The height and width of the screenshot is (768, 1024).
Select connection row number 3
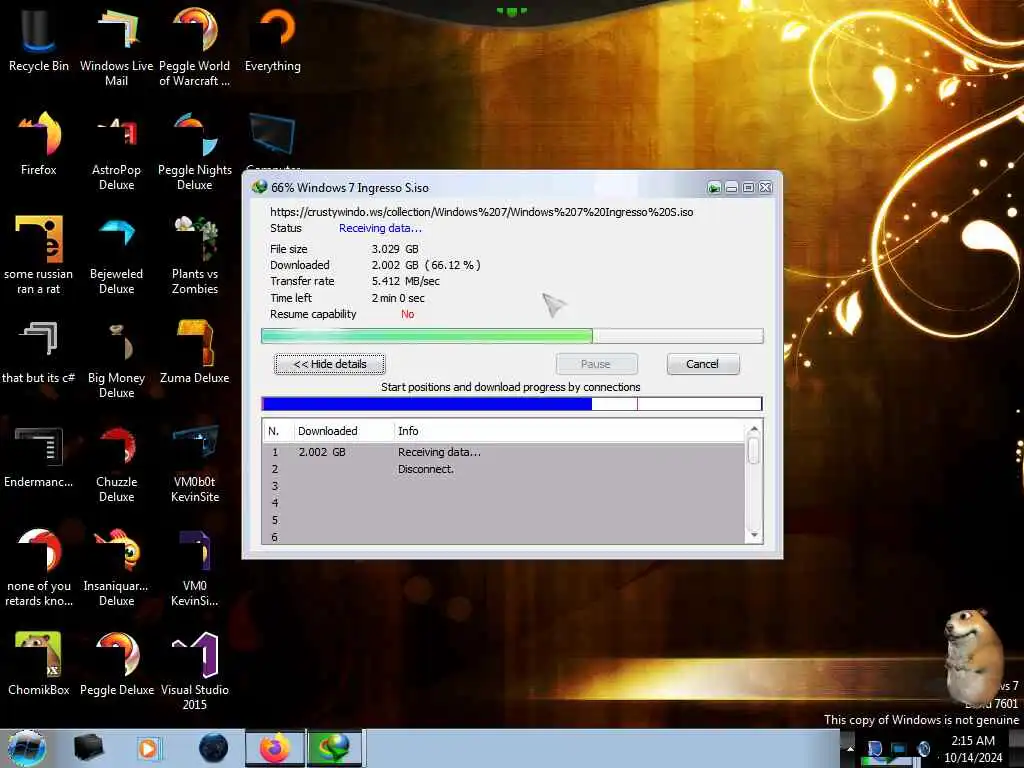pos(504,486)
